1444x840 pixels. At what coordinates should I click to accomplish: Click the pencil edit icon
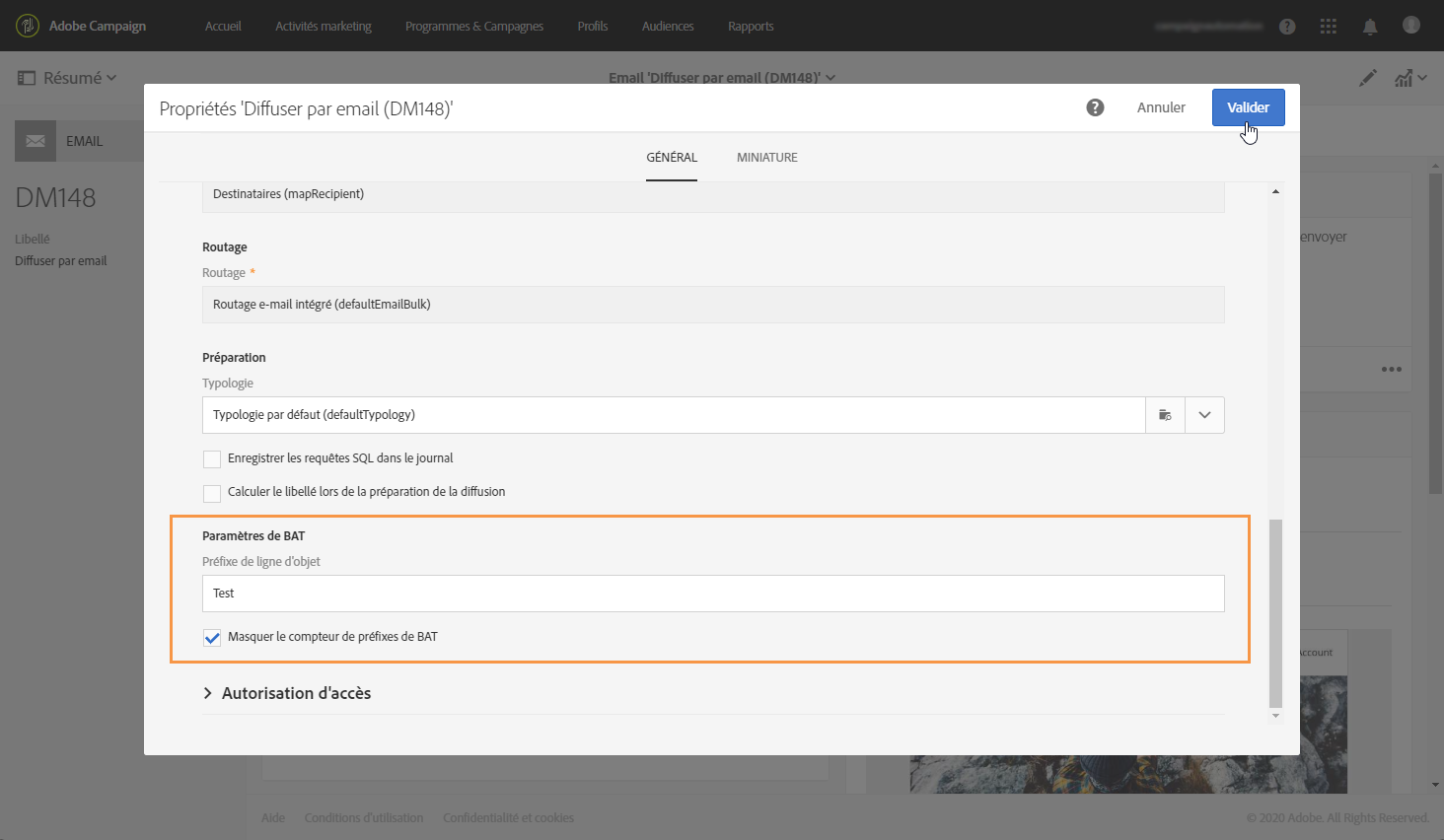tap(1368, 78)
